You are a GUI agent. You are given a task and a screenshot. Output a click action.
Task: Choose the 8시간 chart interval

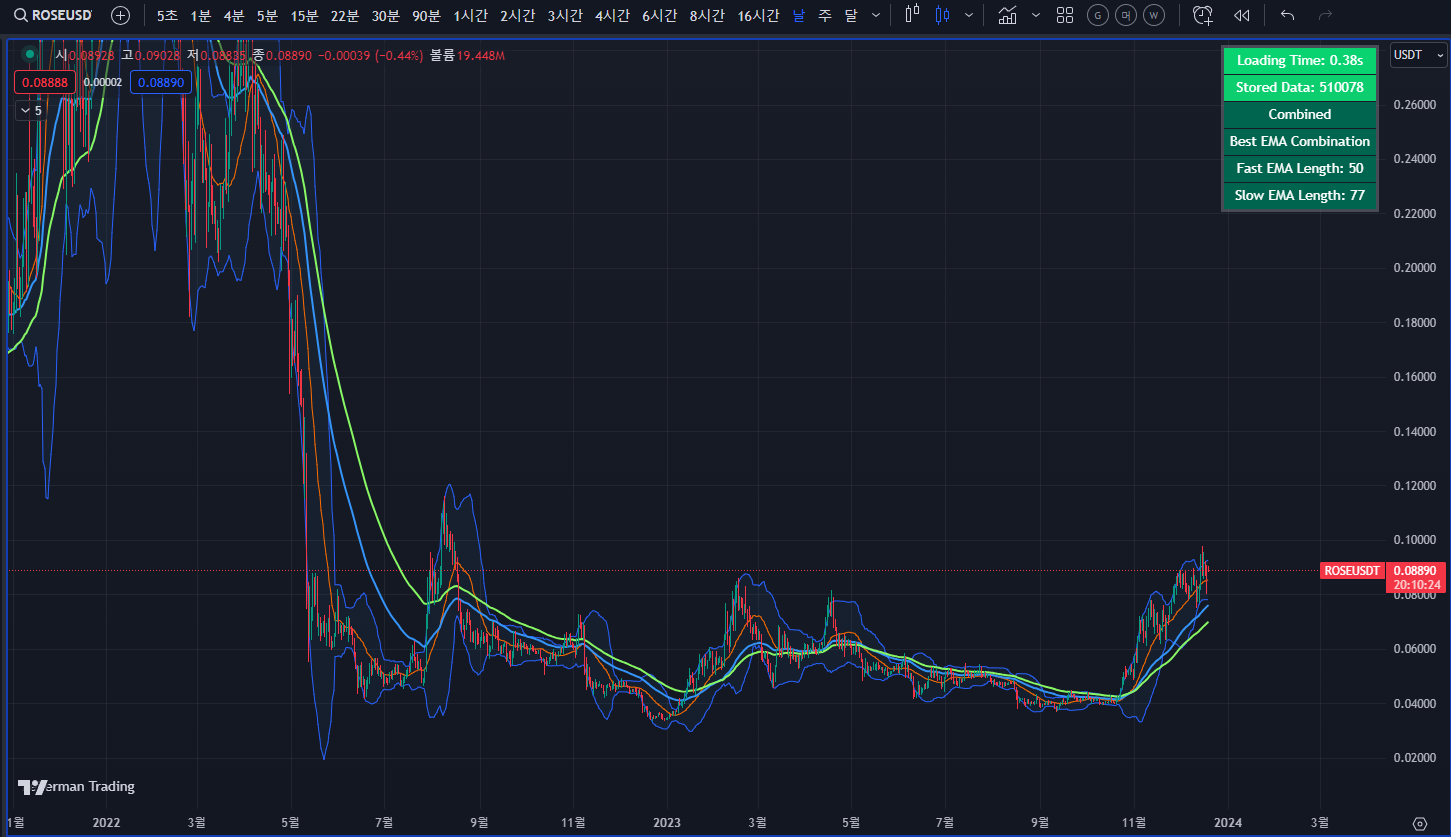pyautogui.click(x=706, y=15)
